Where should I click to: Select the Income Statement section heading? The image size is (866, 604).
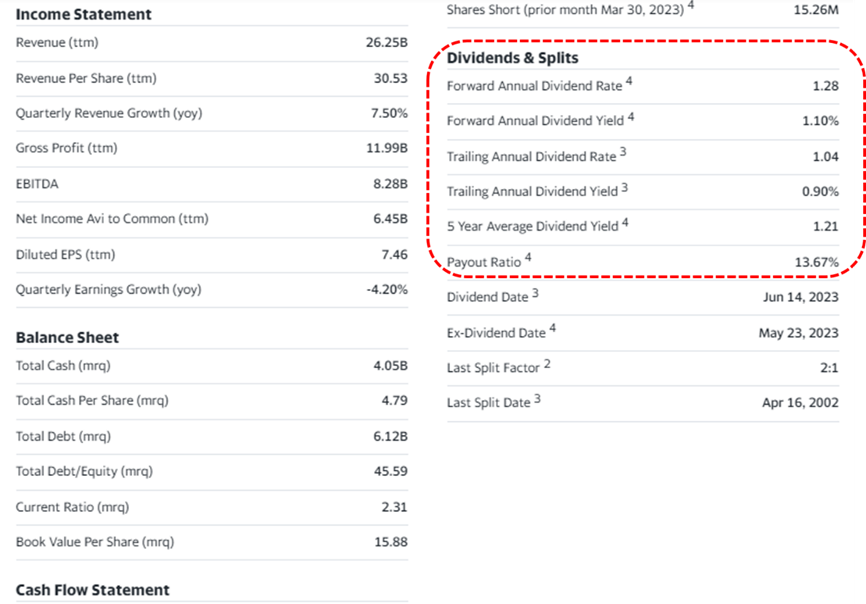(84, 14)
